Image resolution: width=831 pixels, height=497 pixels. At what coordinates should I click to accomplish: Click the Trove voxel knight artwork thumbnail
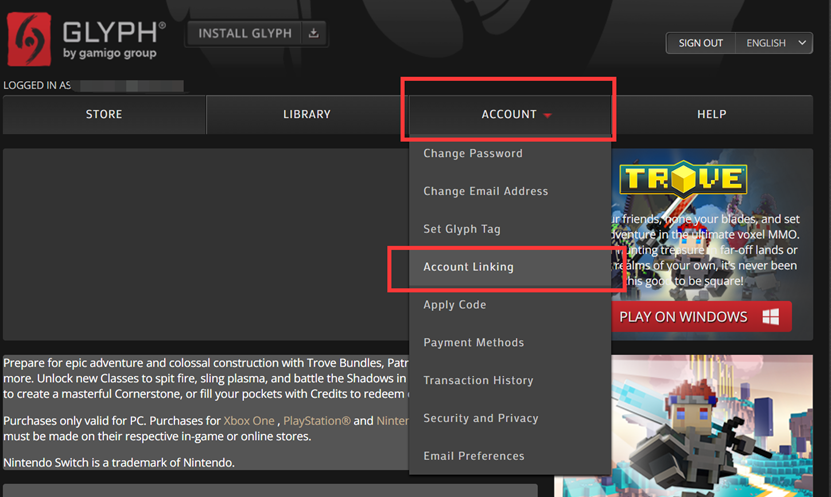(x=712, y=426)
